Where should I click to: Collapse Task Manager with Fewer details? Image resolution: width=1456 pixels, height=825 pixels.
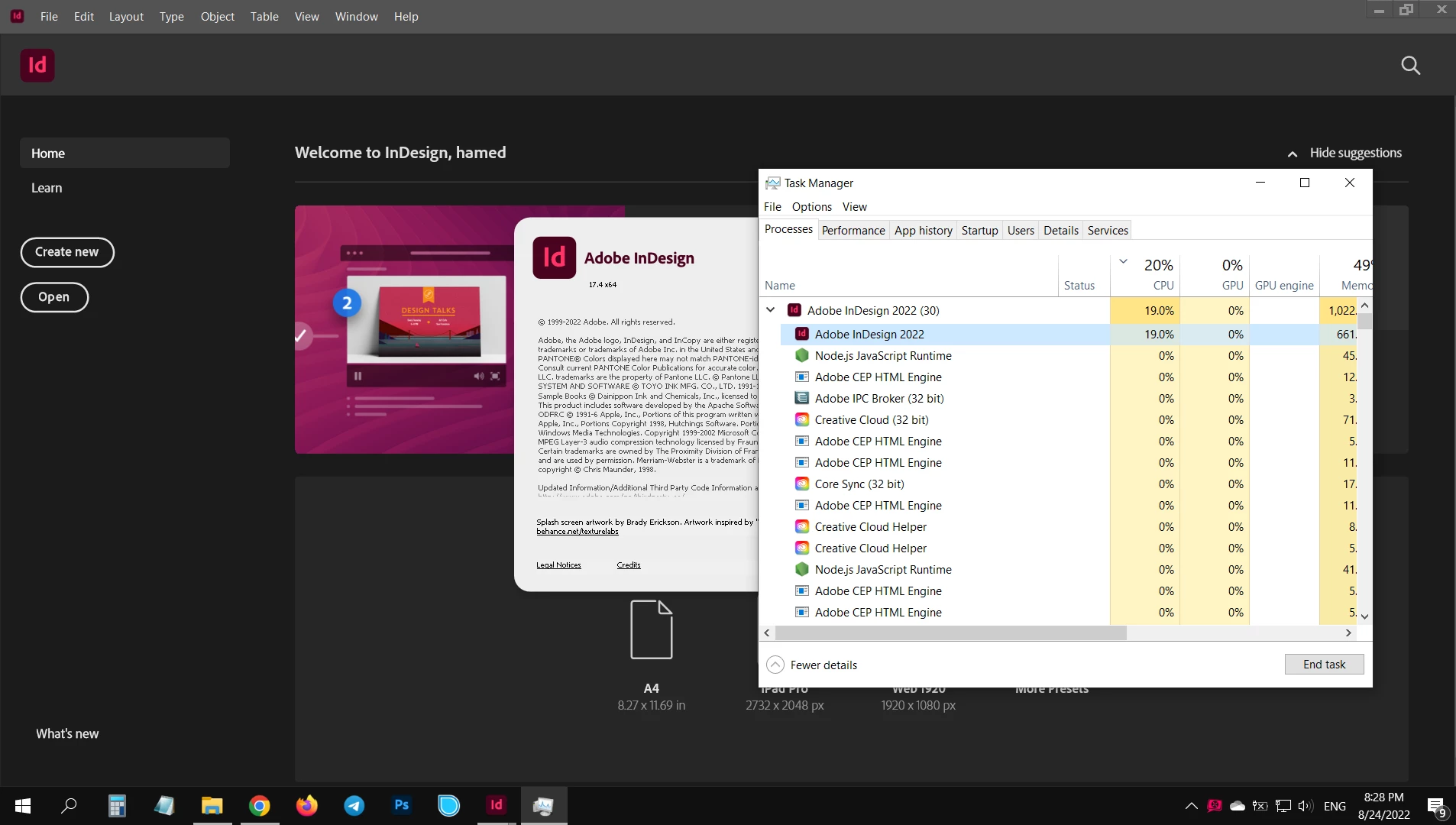coord(811,665)
